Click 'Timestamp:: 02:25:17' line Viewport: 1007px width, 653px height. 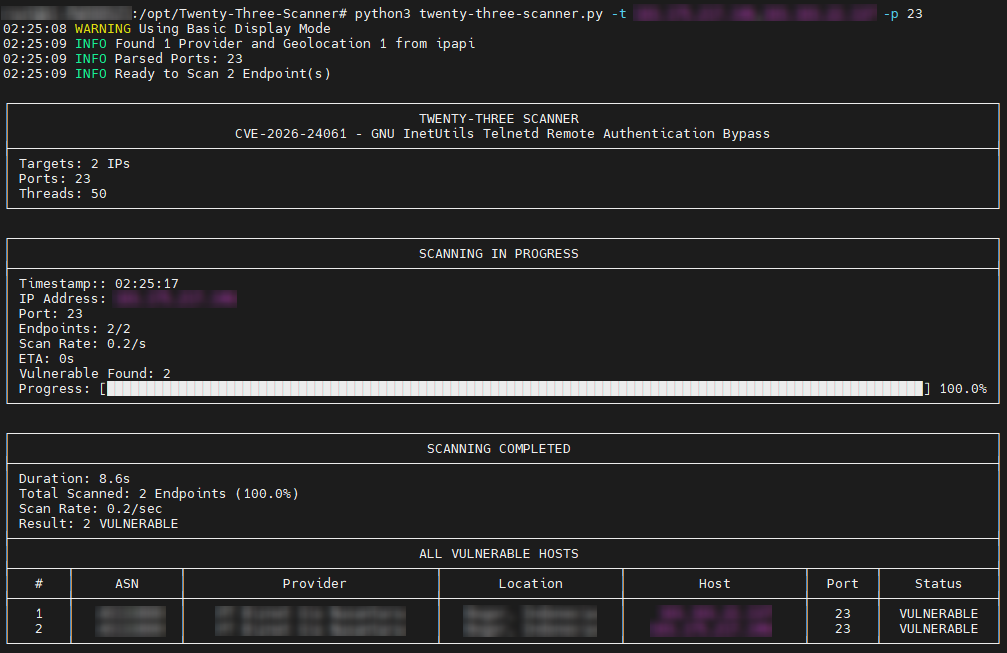pyautogui.click(x=99, y=284)
